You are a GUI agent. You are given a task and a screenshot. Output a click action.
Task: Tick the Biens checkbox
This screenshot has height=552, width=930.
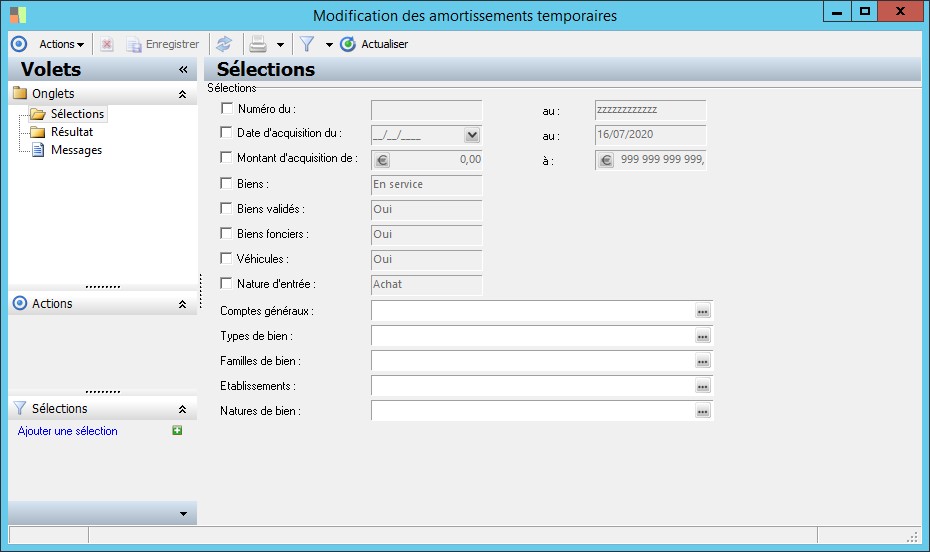[x=226, y=183]
